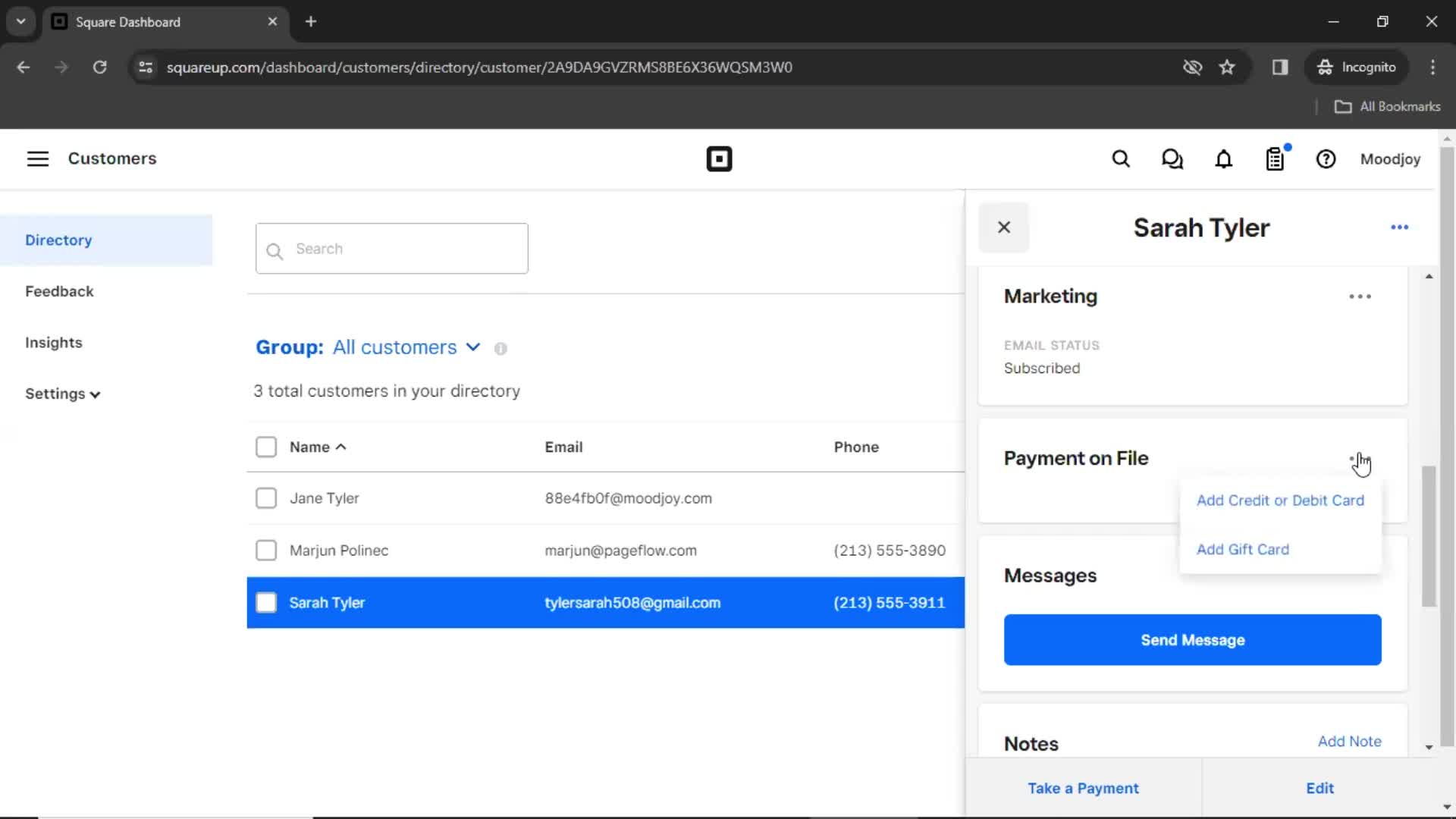Click the register/POS icon in navbar
Screen dimensions: 1456x819
[1276, 159]
